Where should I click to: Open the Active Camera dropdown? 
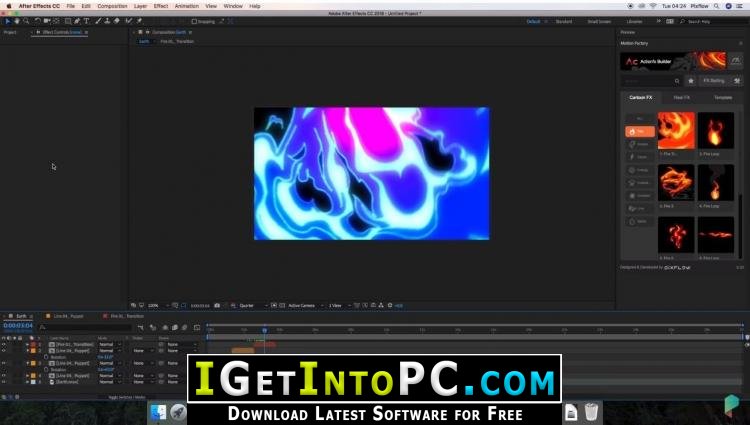(306, 305)
